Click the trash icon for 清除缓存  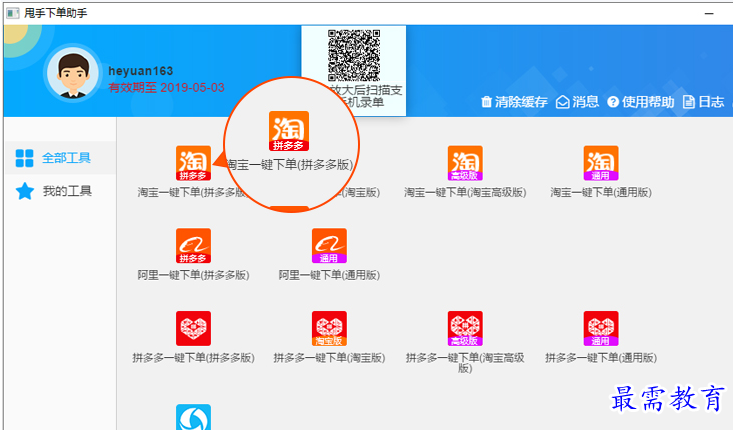point(486,101)
